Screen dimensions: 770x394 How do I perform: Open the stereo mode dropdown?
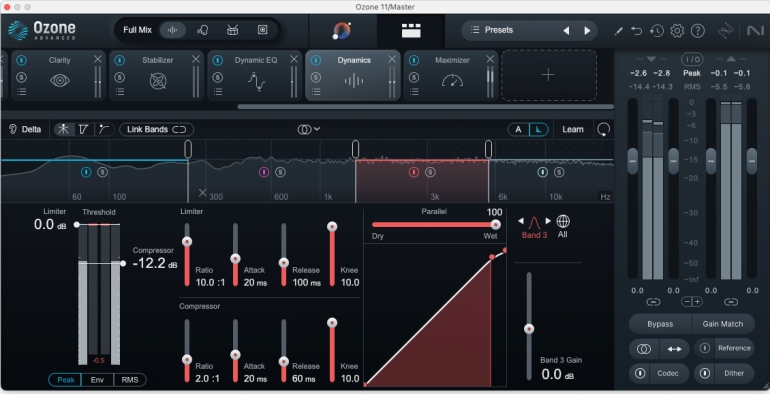308,129
